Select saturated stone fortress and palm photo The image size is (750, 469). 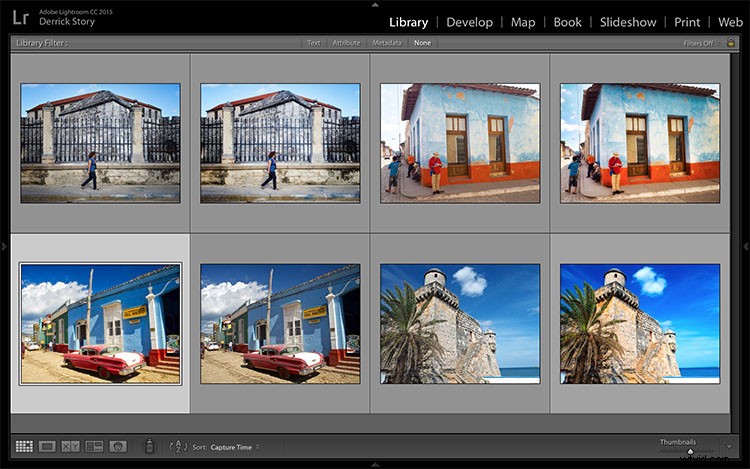tap(640, 324)
